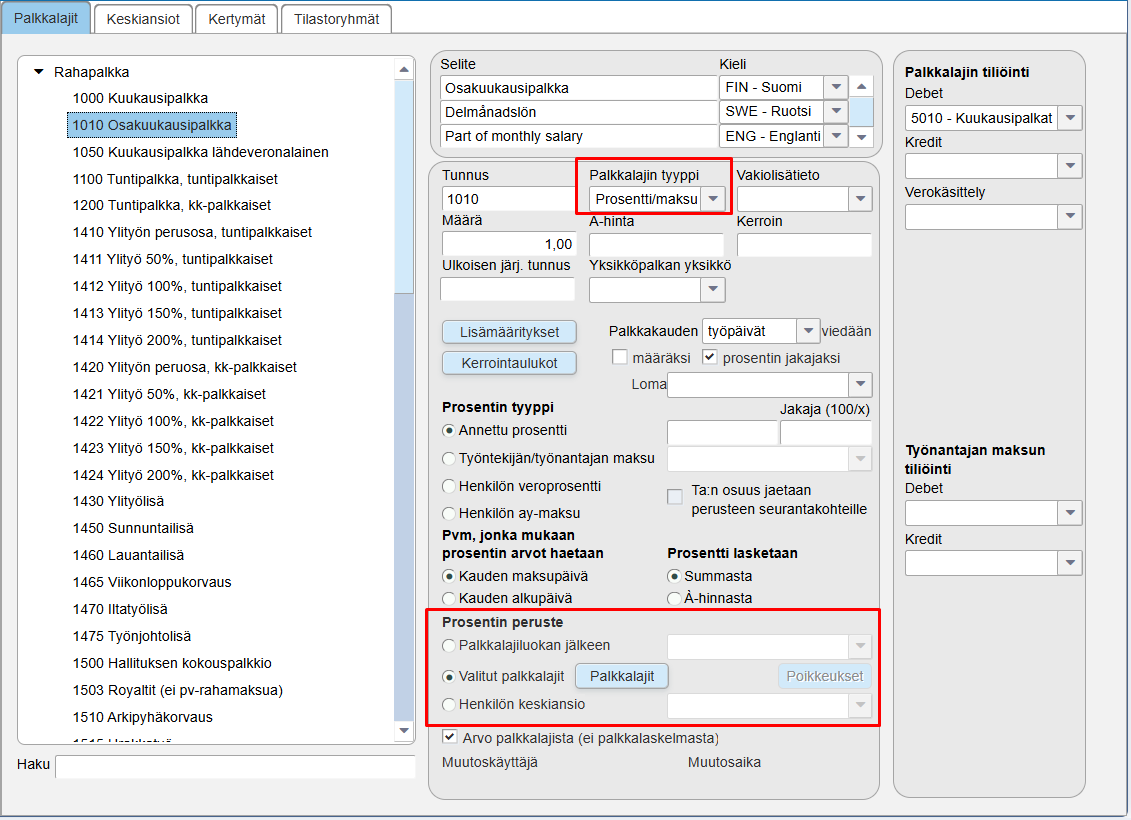The width and height of the screenshot is (1131, 820).
Task: Select the Tilastoryhmät tab
Action: 336,19
